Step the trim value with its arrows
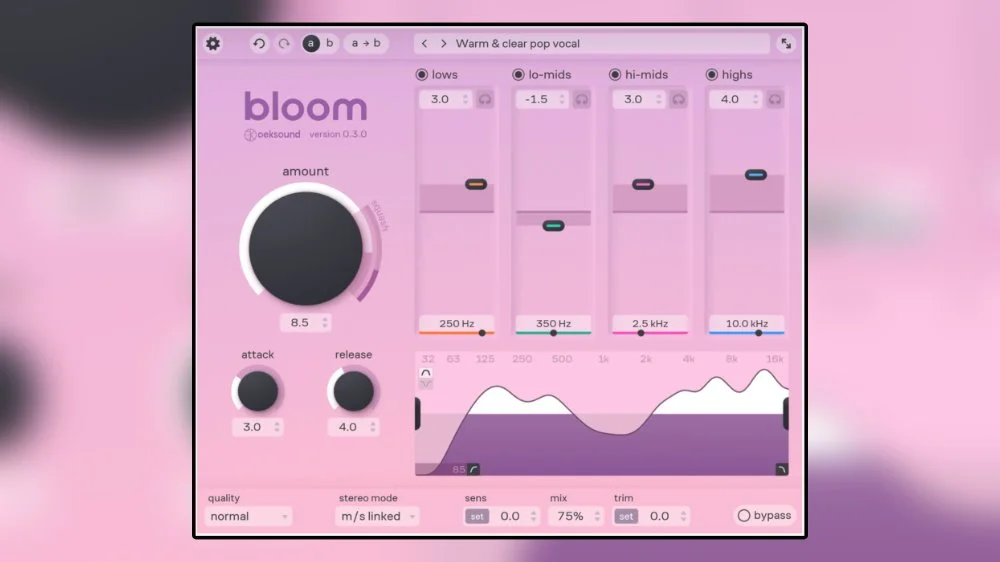This screenshot has width=1000, height=562. point(684,516)
